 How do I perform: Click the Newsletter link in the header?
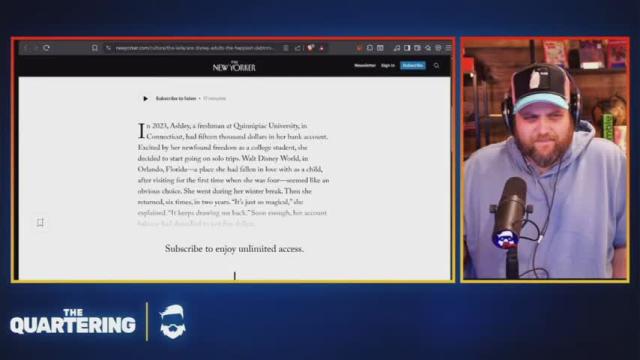[x=364, y=65]
